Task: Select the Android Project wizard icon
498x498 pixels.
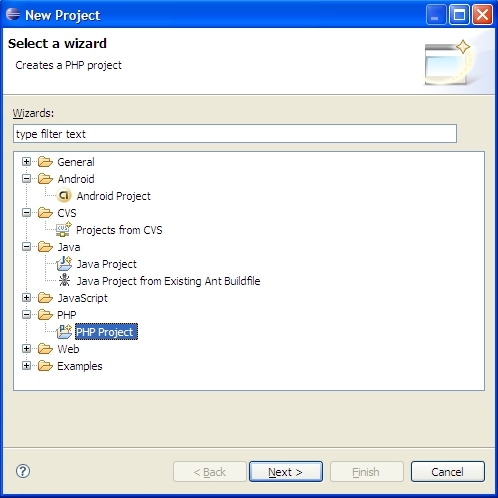Action: tap(63, 196)
